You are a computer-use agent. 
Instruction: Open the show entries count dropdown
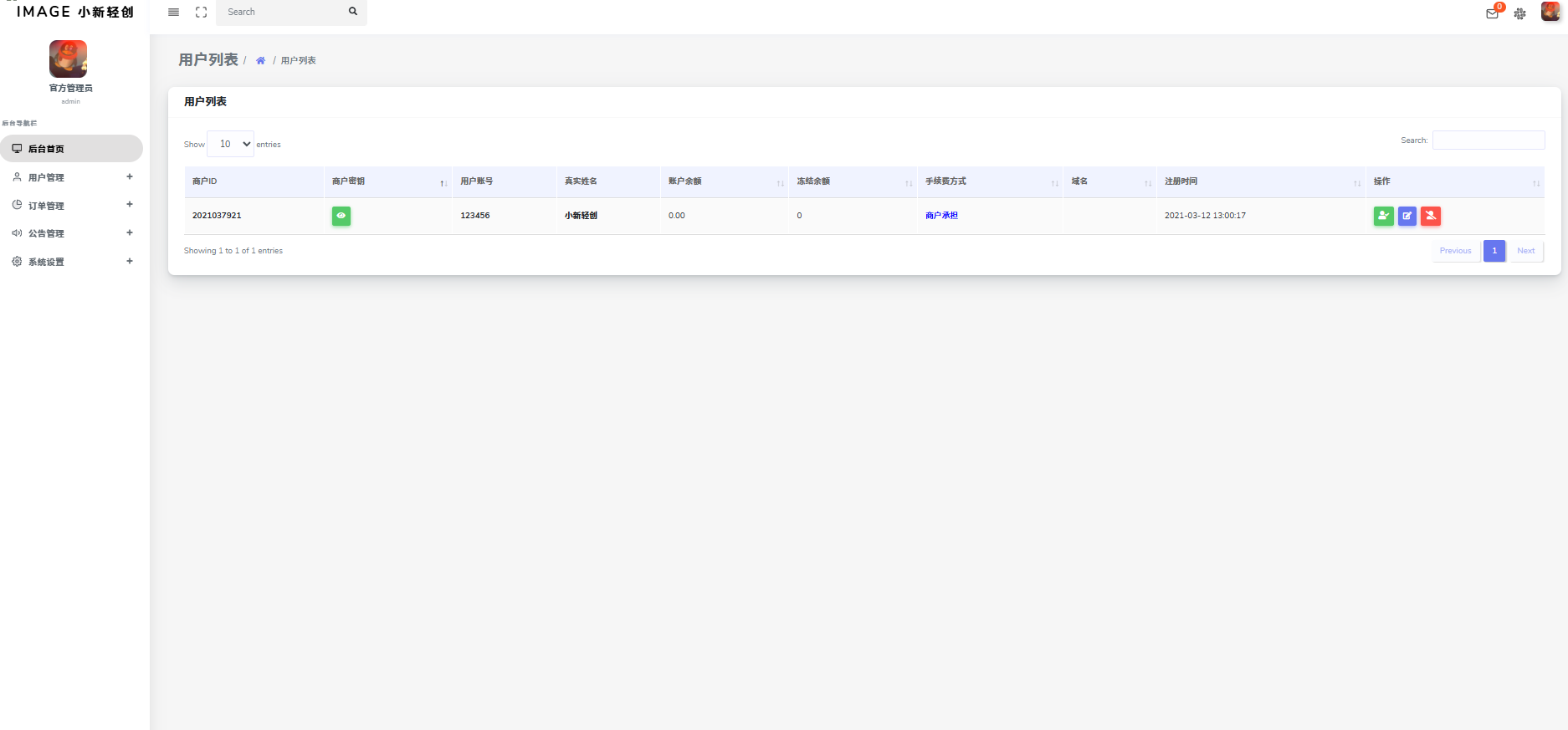pyautogui.click(x=230, y=144)
